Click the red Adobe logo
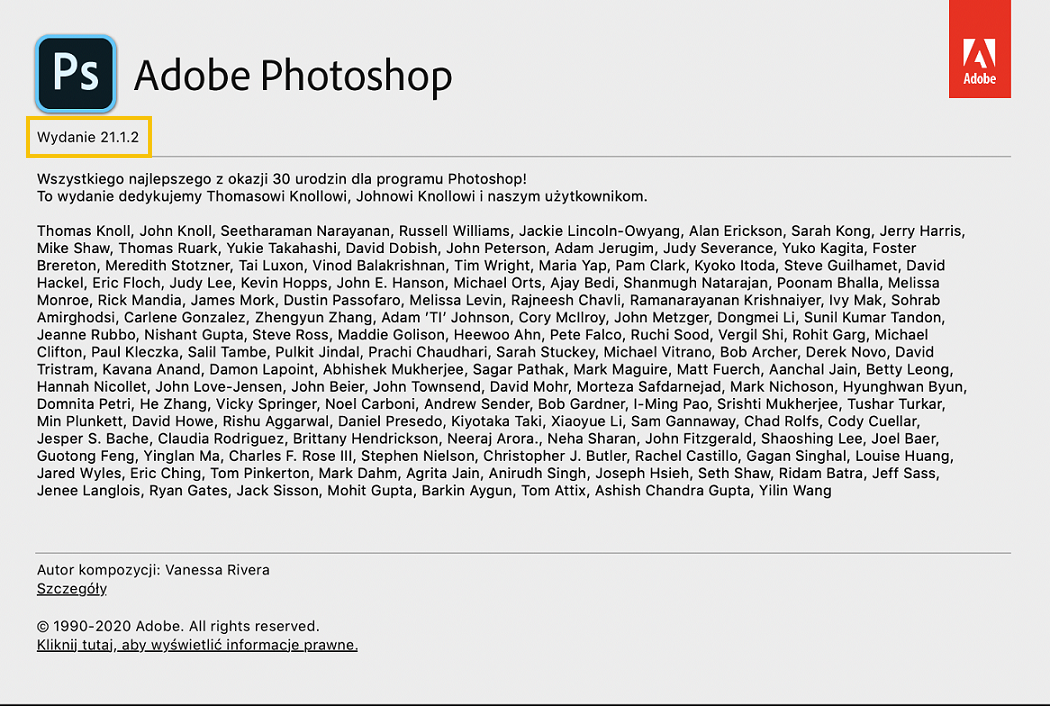The height and width of the screenshot is (706, 1050). [980, 49]
